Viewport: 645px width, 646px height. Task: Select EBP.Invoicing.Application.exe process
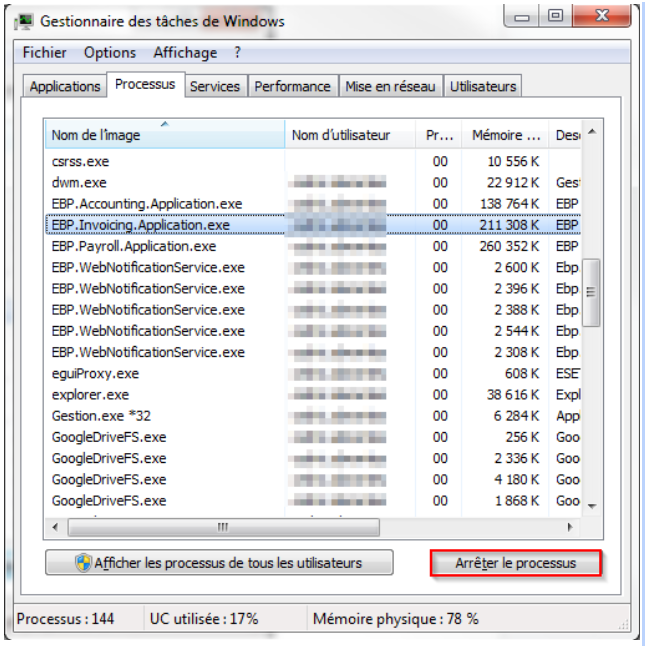pos(313,225)
